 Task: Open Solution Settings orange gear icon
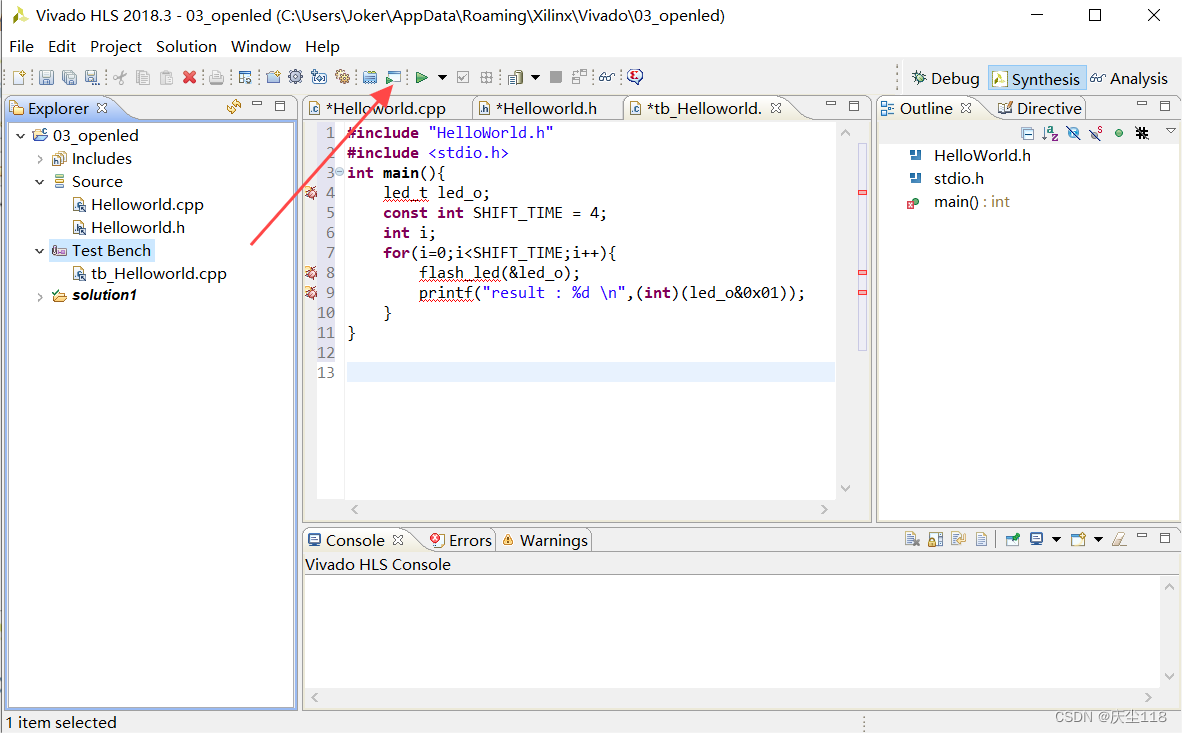click(343, 77)
